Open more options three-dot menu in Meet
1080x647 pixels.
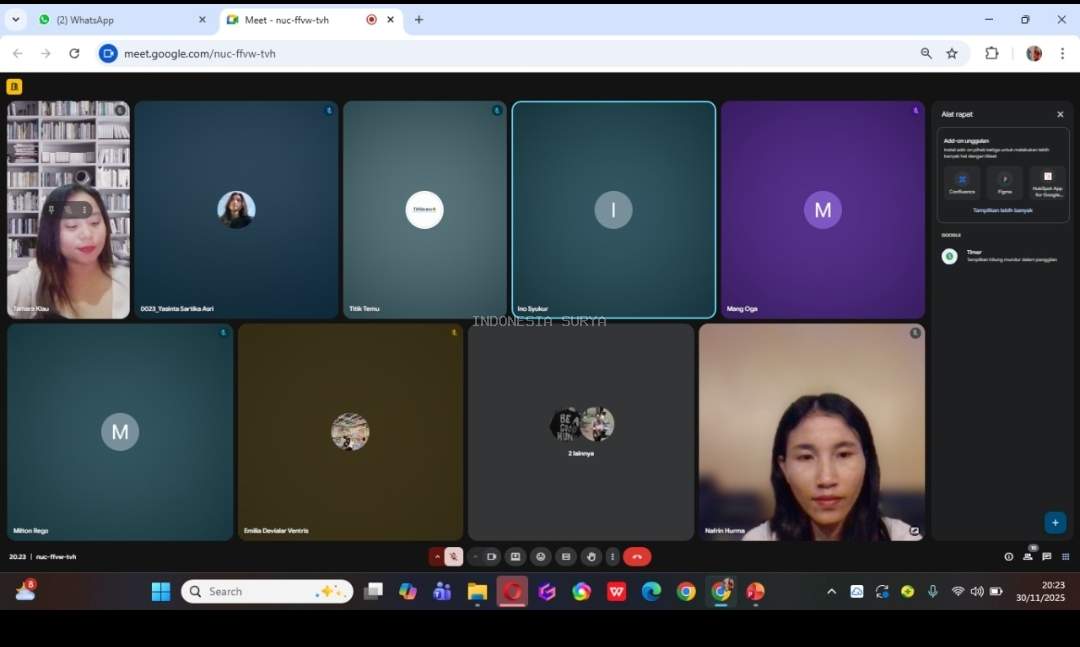(x=612, y=557)
